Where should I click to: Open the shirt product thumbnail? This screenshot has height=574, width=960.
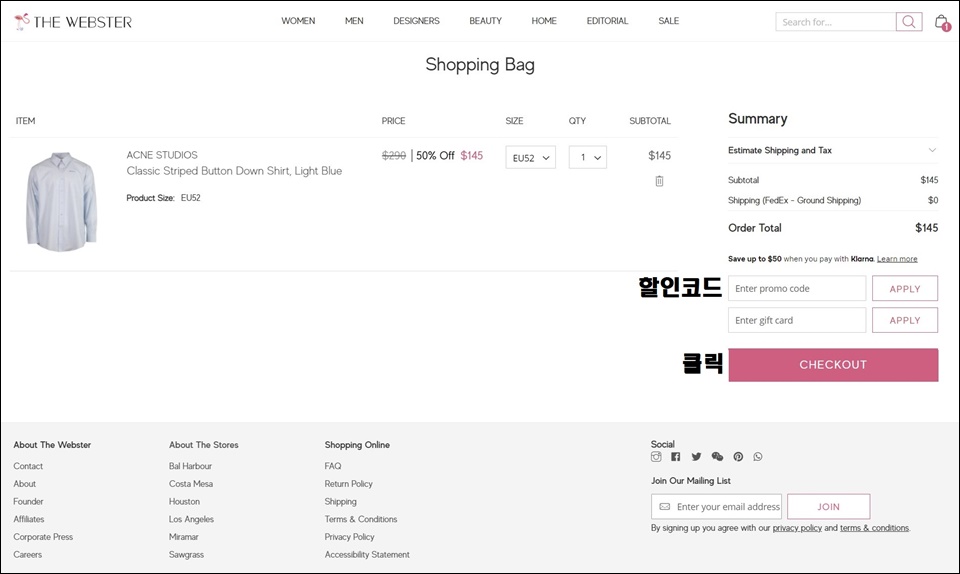click(61, 202)
